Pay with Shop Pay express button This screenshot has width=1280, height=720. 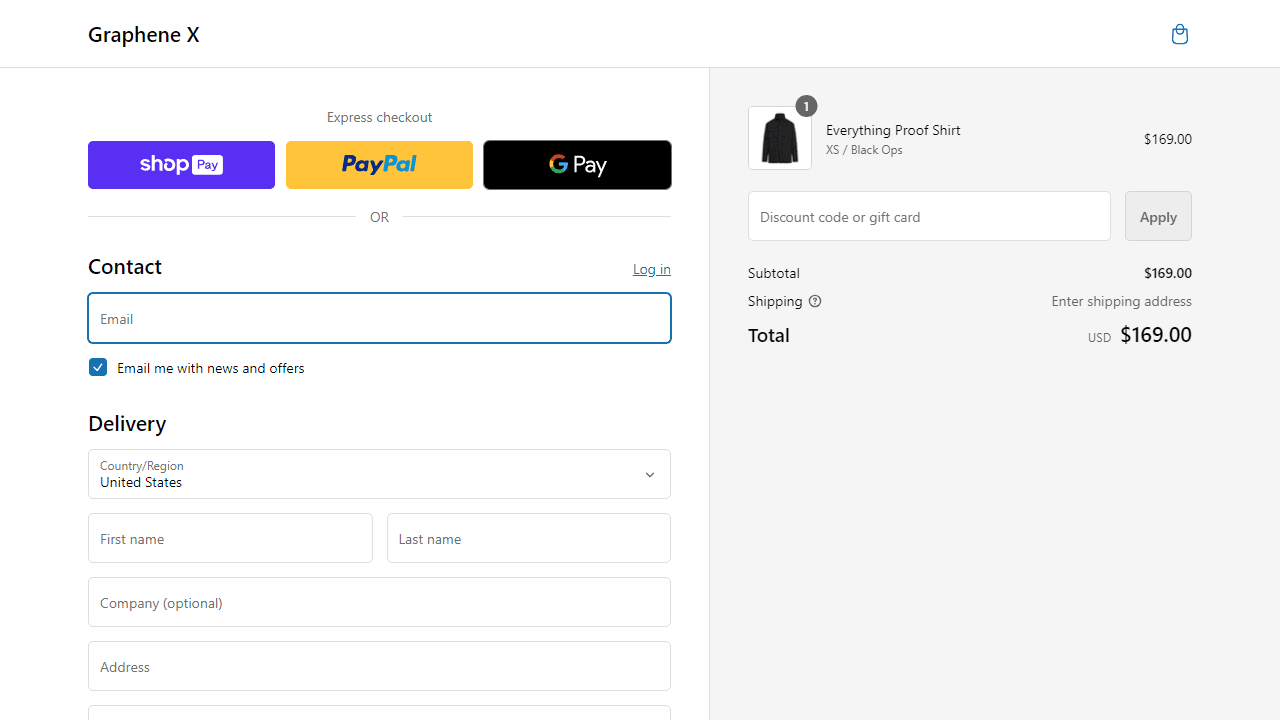[x=181, y=165]
